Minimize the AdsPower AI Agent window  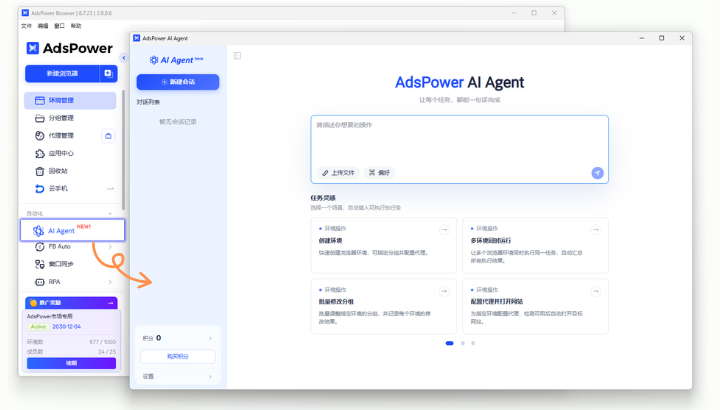(x=641, y=38)
